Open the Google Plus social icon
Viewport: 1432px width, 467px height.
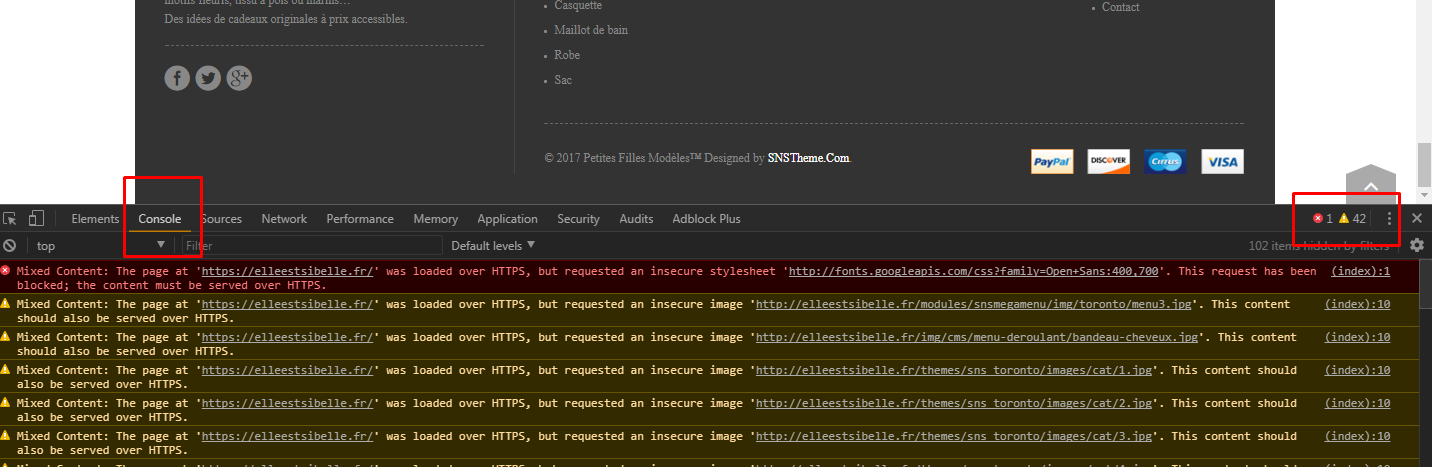point(239,78)
